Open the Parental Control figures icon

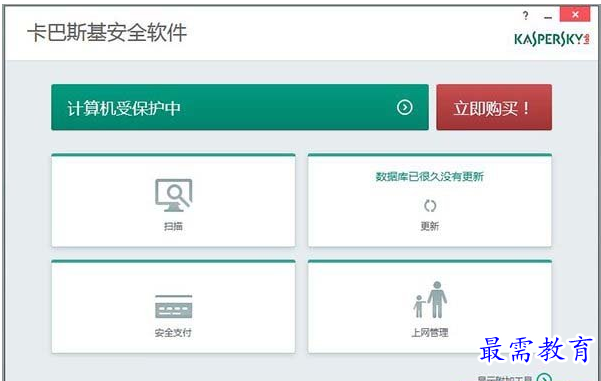(430, 300)
